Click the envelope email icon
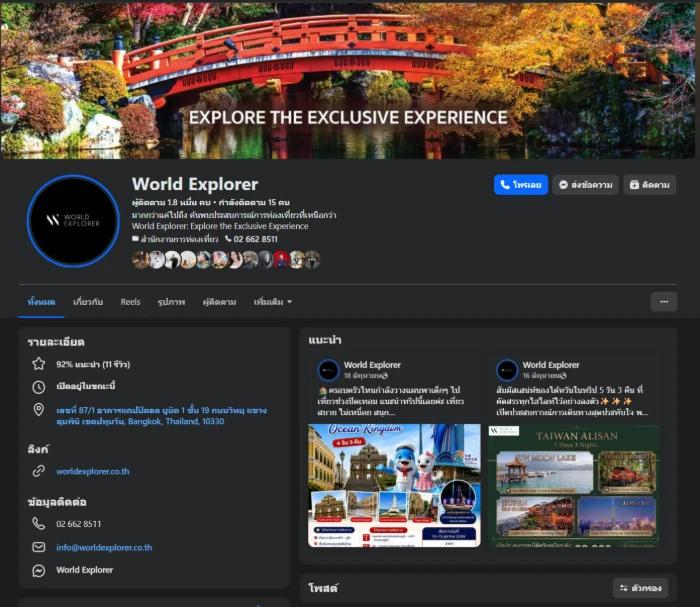The image size is (700, 607). [39, 547]
